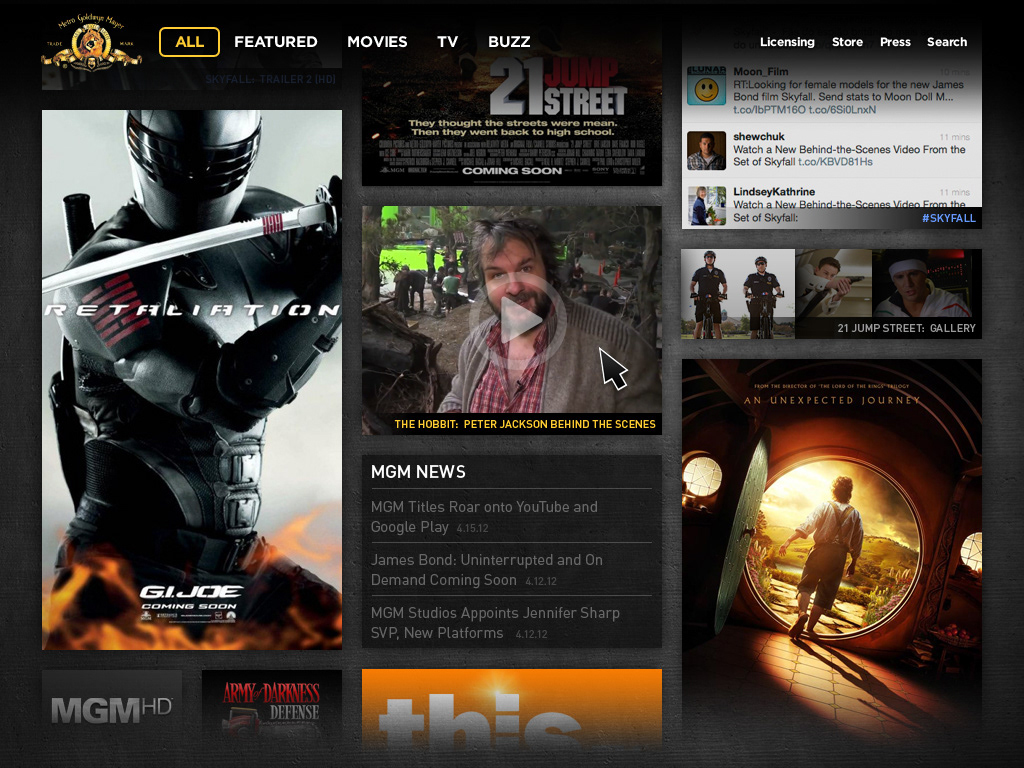Click 'THE HOBBIT: PETER JACKSON BEHIND THE SCENES' caption
This screenshot has height=768, width=1024.
[525, 424]
